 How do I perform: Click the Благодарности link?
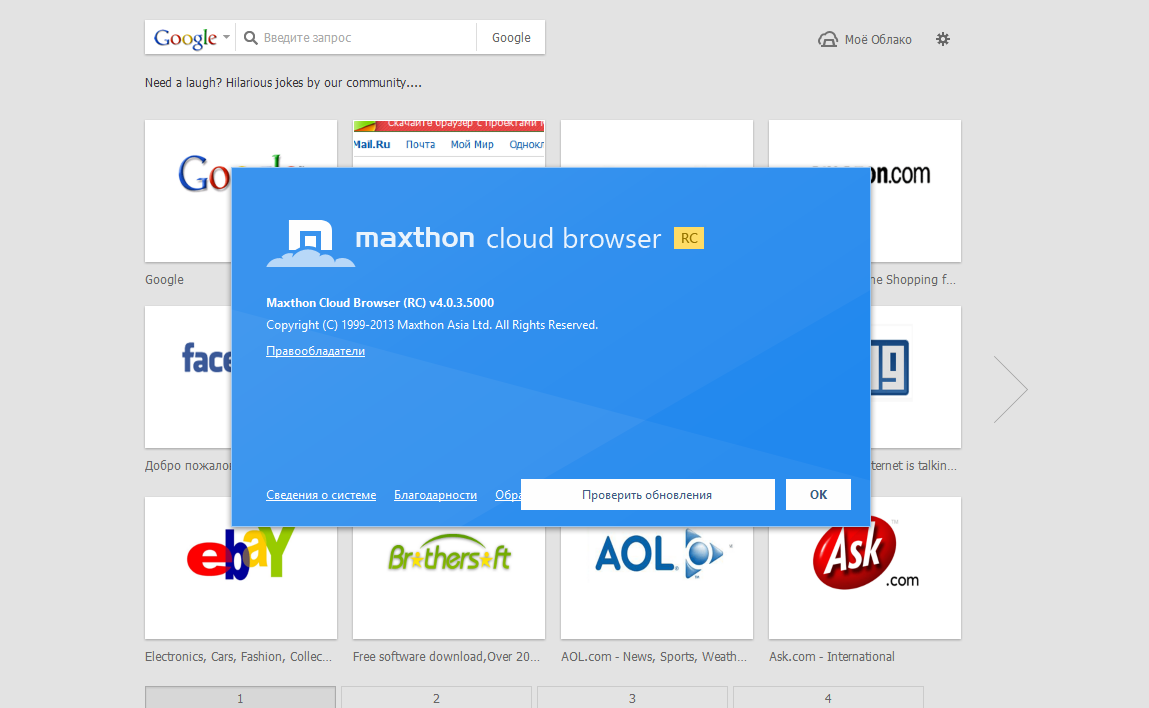point(435,495)
